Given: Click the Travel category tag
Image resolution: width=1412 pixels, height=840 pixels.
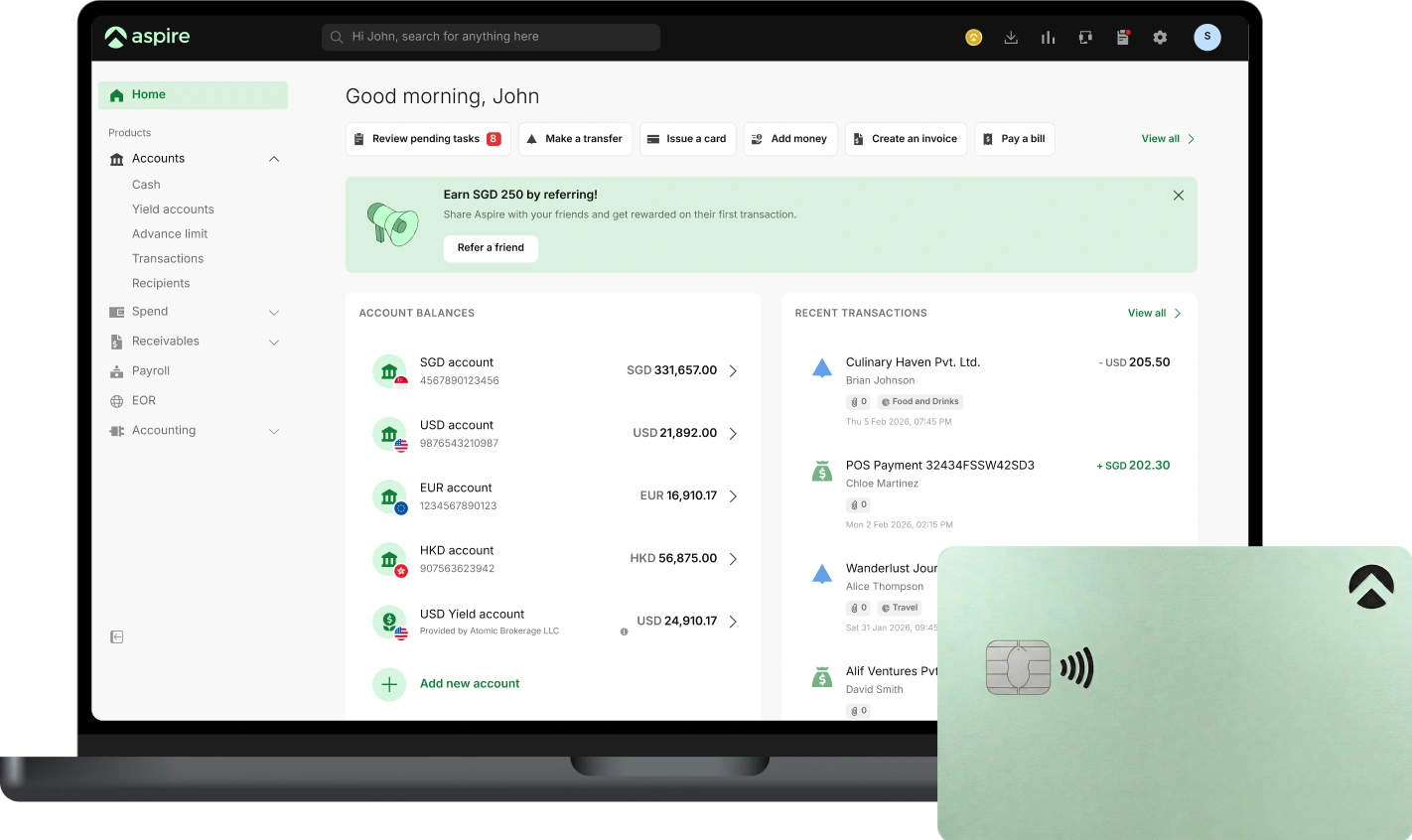Looking at the screenshot, I should click(x=900, y=608).
